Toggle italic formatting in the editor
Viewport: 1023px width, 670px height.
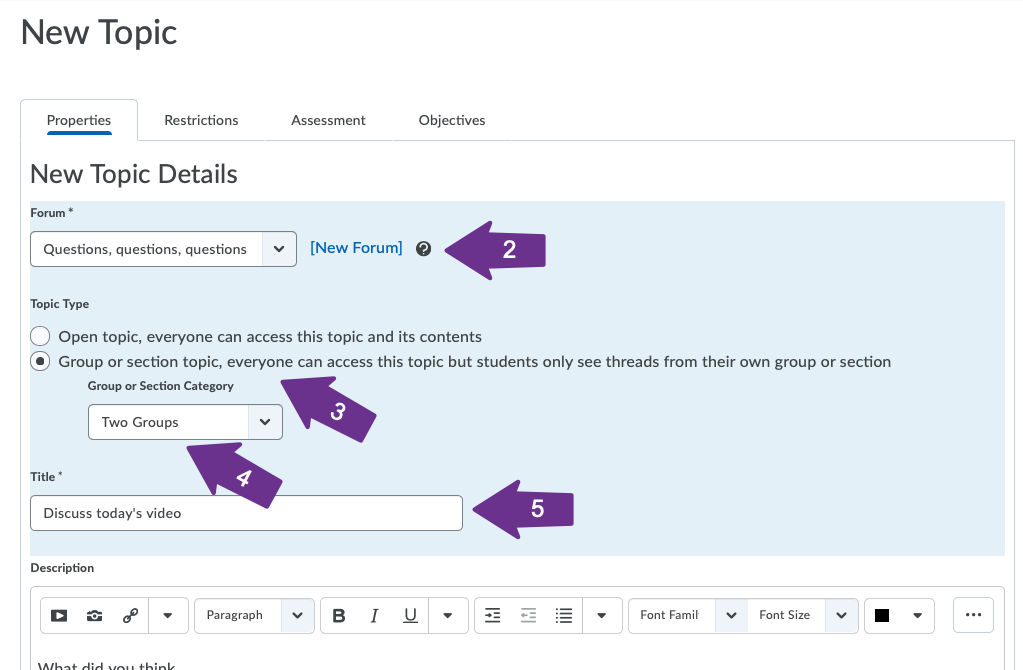374,616
